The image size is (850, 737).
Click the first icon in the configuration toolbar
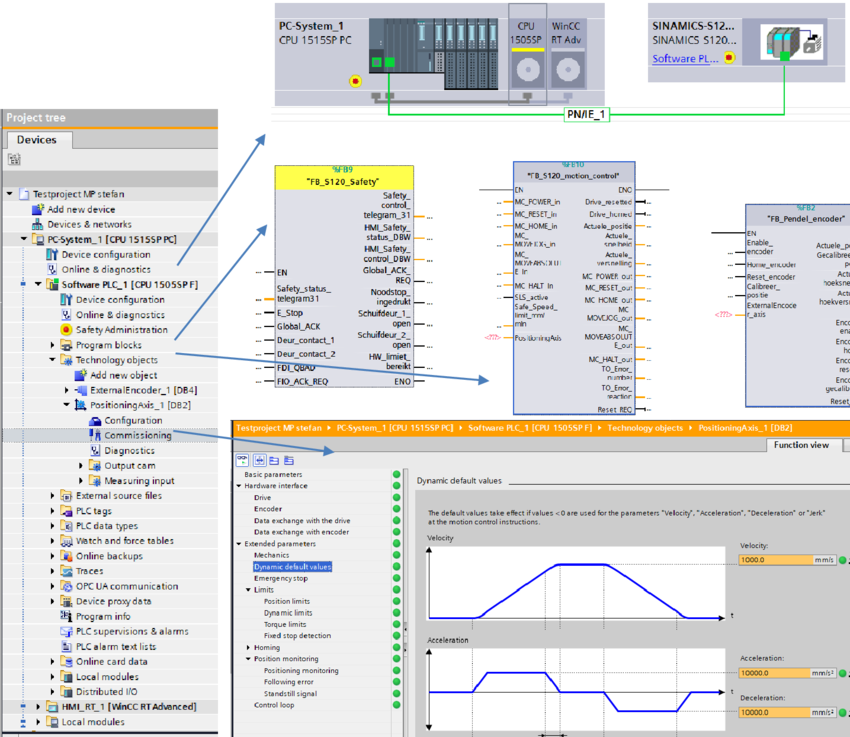coord(243,460)
